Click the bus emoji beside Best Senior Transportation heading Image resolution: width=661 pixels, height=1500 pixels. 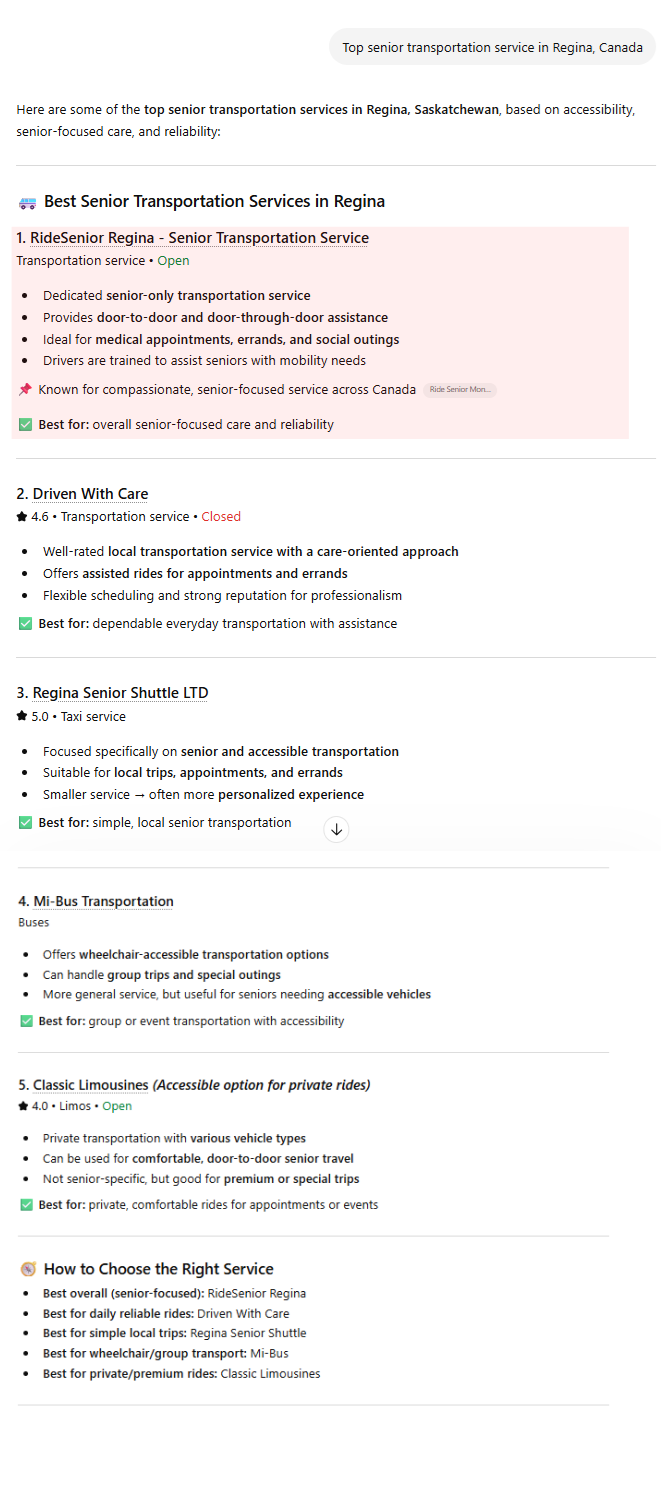(x=28, y=203)
